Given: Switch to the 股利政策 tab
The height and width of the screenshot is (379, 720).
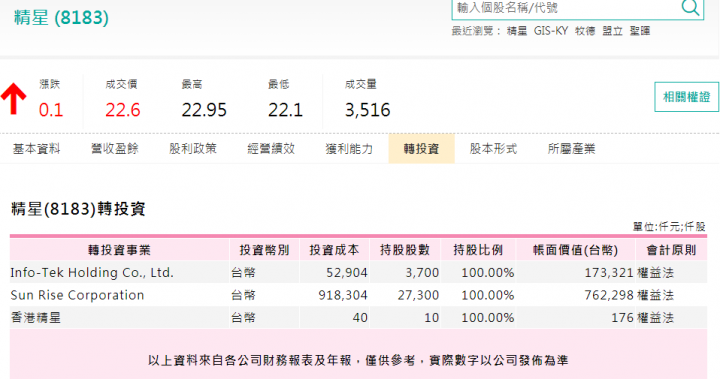Looking at the screenshot, I should tap(192, 148).
